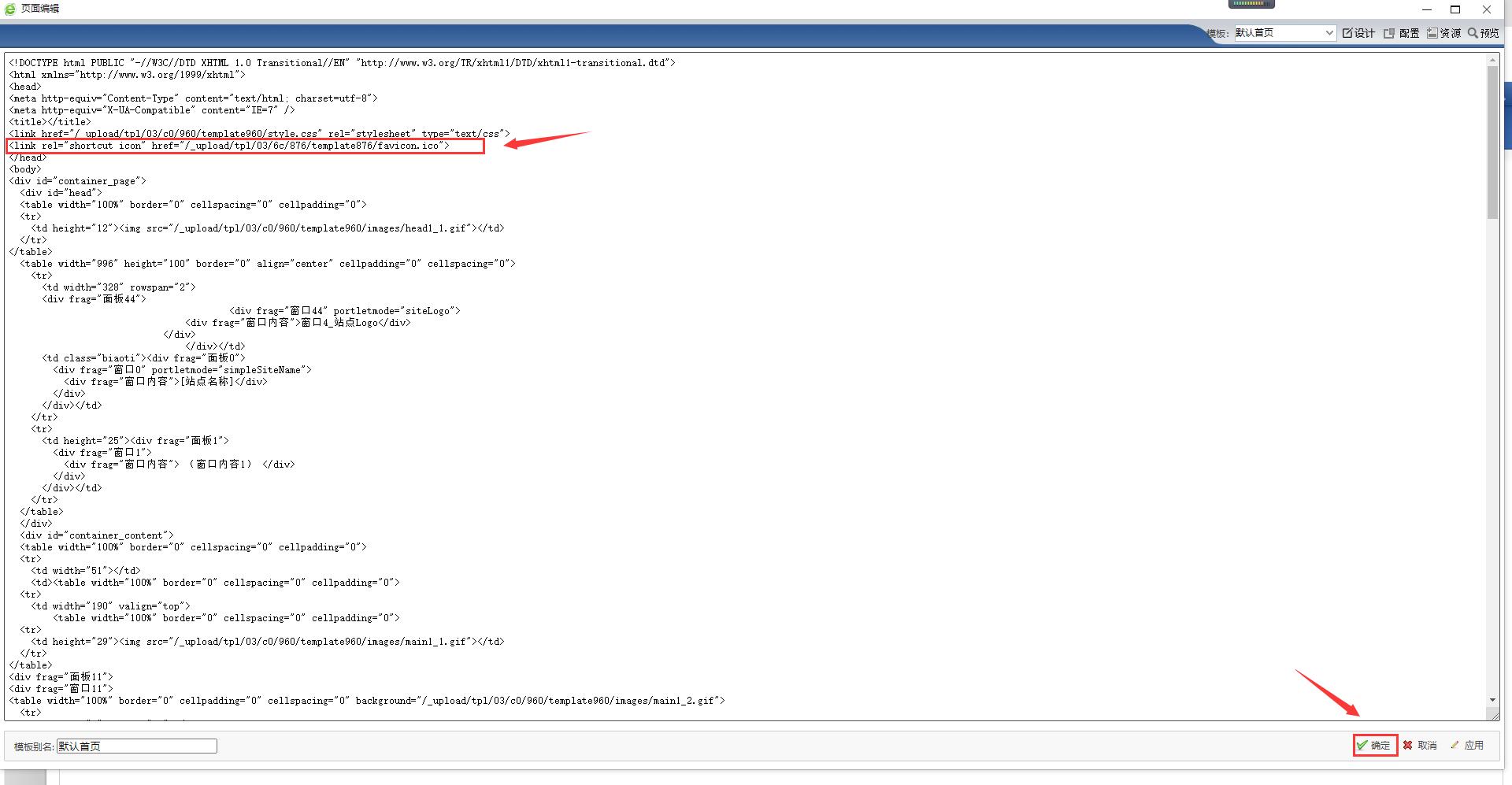Cancel editing with the 取消 button
Viewport: 1512px width, 785px height.
pos(1420,745)
